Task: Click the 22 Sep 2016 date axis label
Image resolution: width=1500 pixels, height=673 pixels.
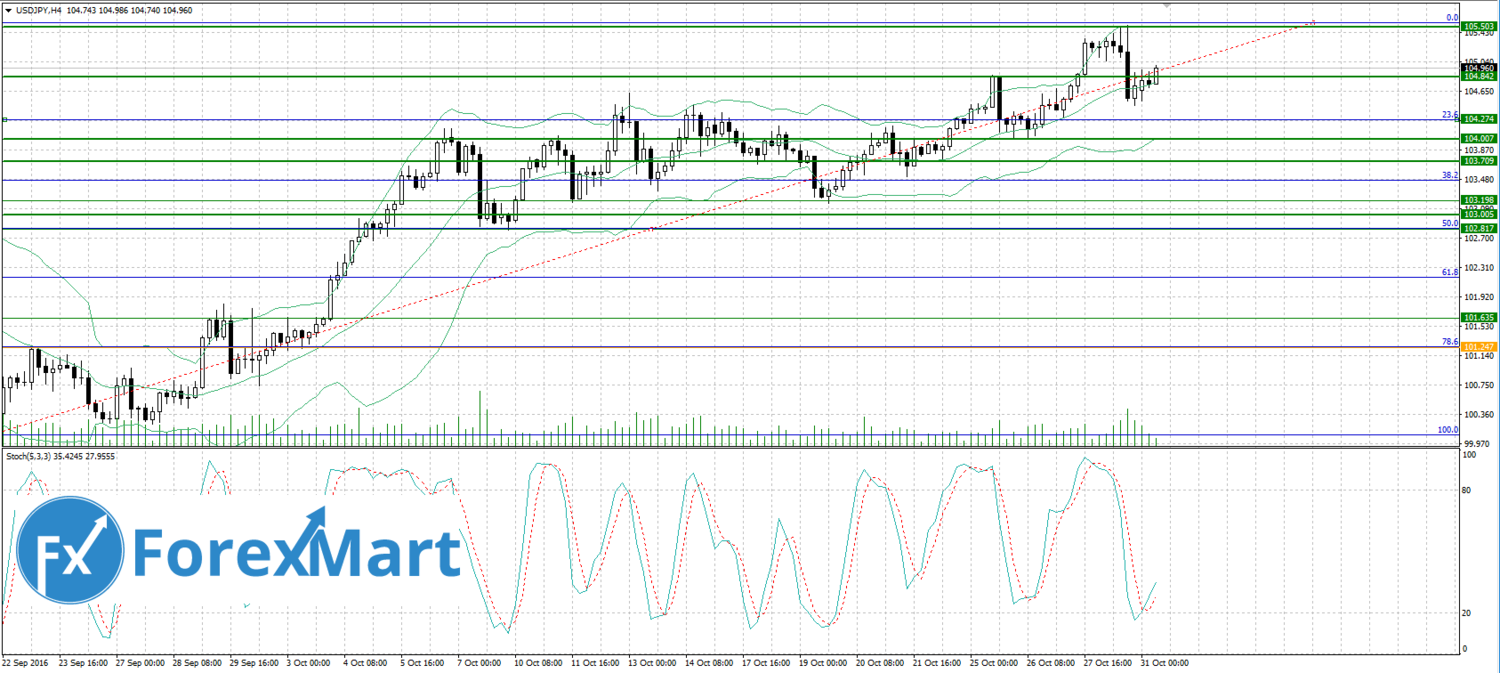Action: click(27, 662)
